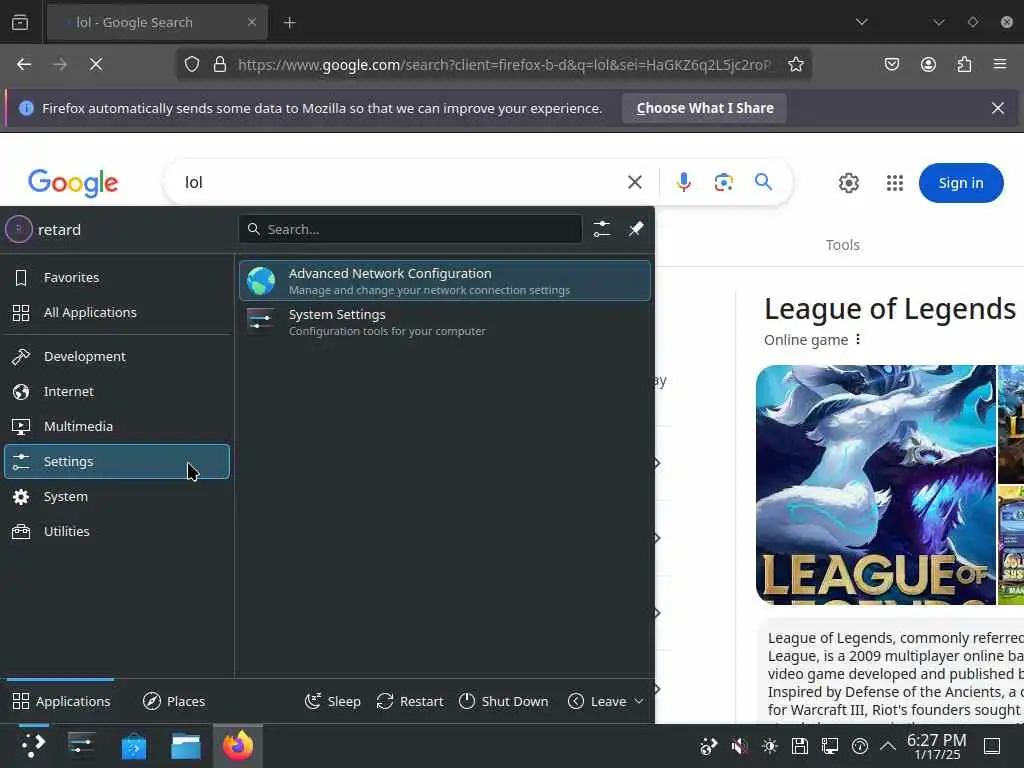Select Utilities category
This screenshot has height=768, width=1024.
pos(117,532)
